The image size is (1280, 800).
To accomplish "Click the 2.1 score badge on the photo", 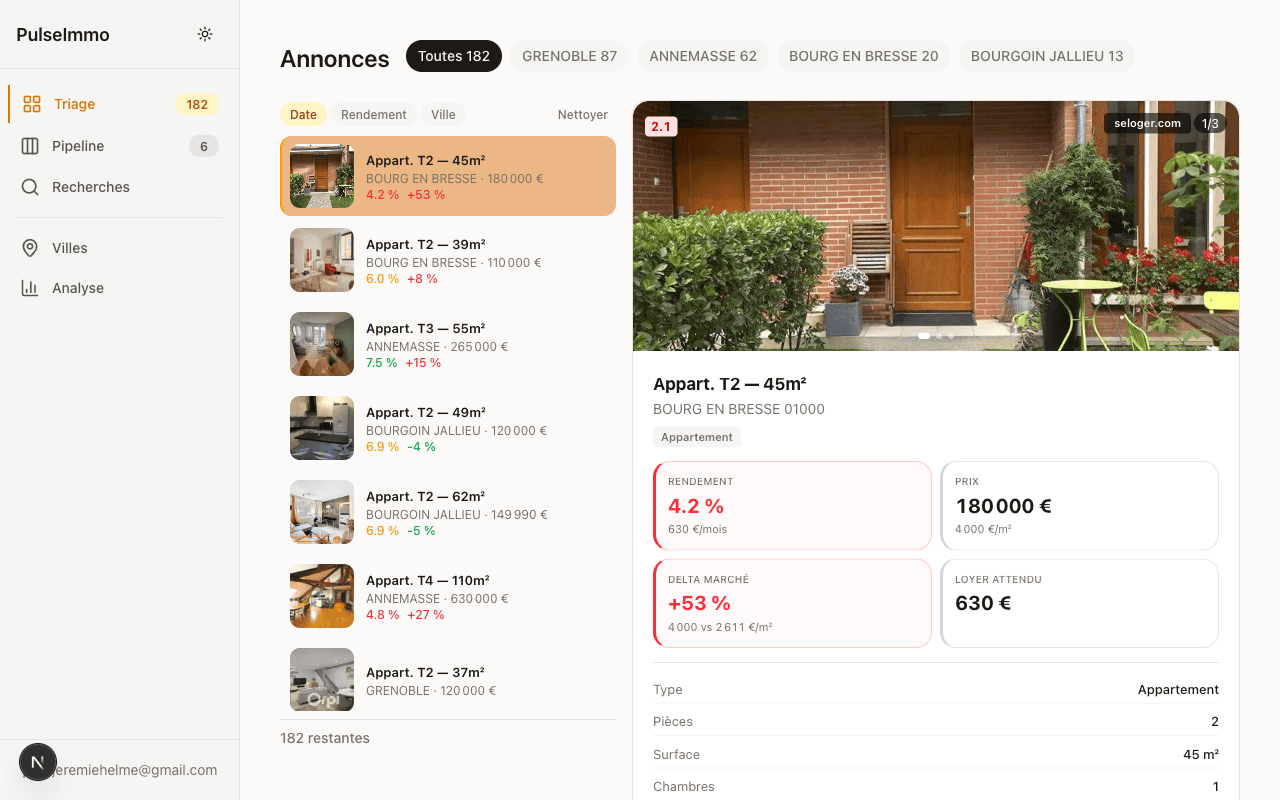I will [x=661, y=126].
